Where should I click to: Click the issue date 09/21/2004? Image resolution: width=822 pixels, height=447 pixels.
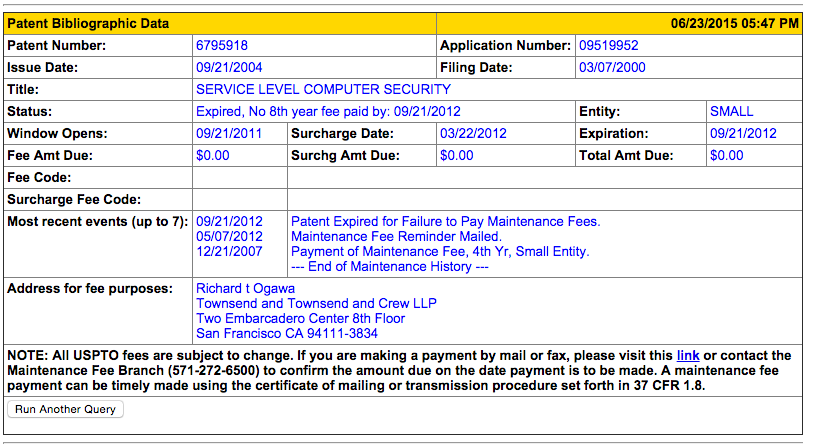tap(229, 68)
